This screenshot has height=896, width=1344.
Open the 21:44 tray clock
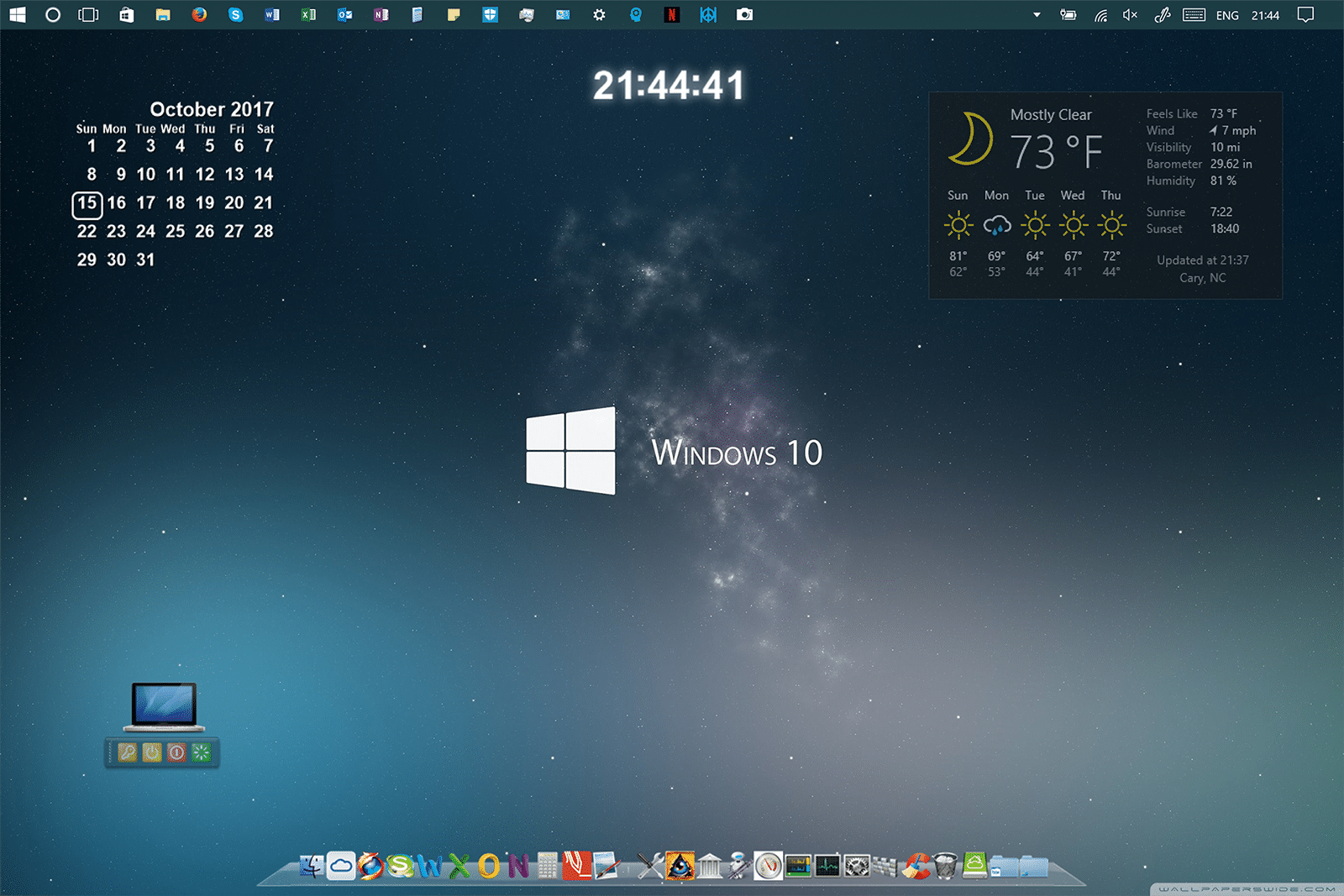coord(1265,15)
